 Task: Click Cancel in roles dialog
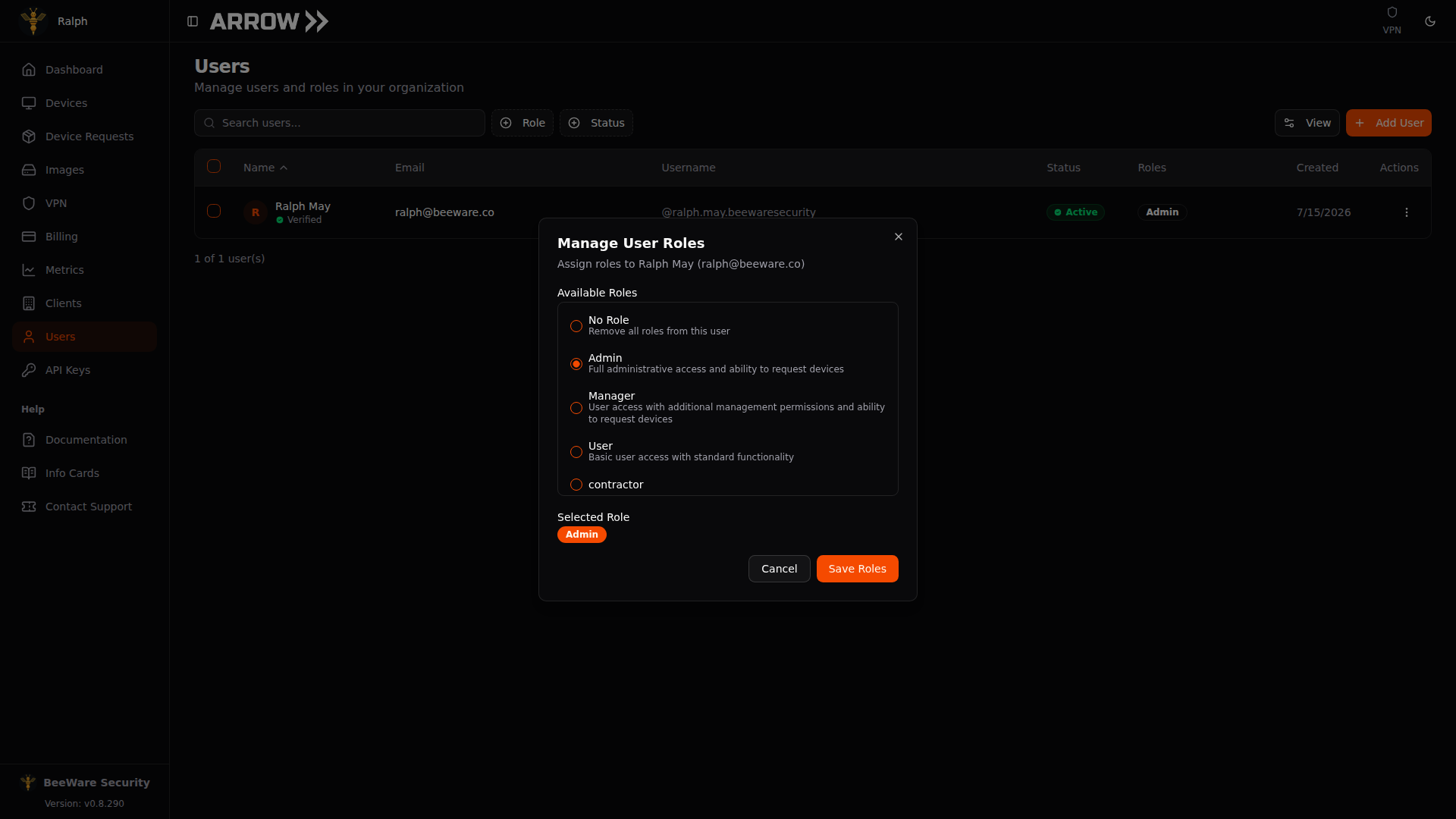point(780,569)
